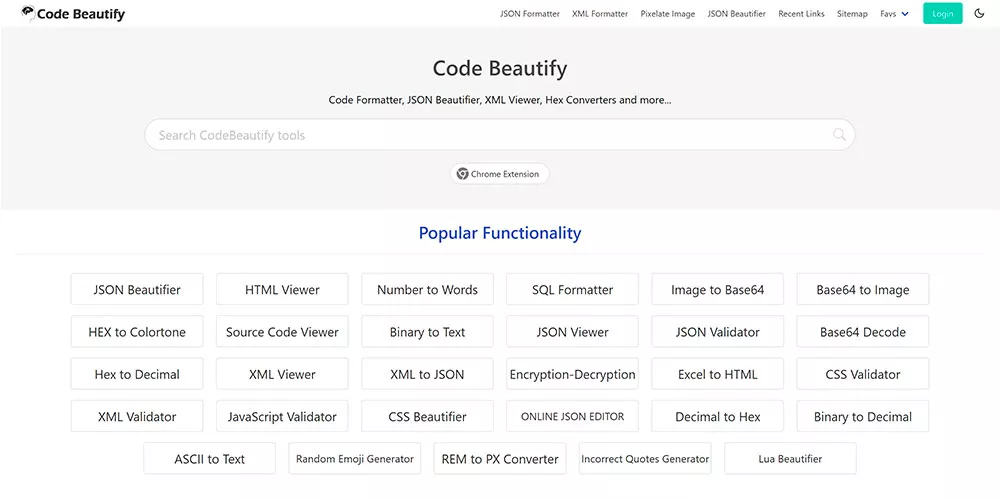Click the large Code Beautify page title
The image size is (1000, 499).
tap(499, 68)
